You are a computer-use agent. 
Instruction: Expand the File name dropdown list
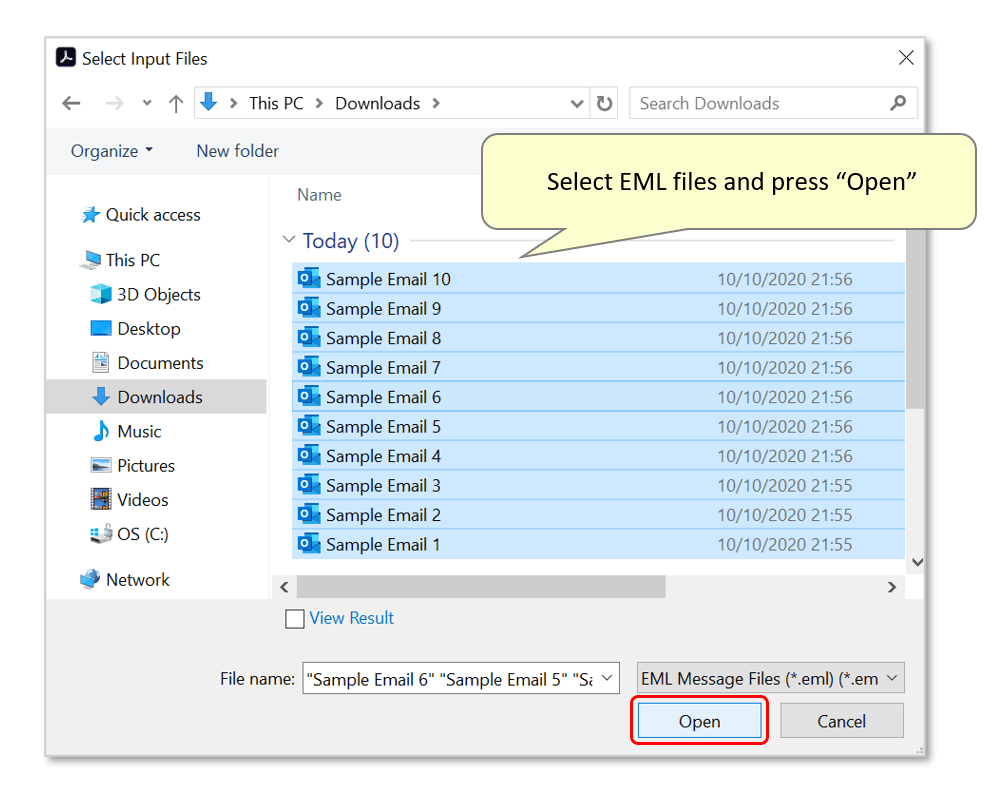607,678
